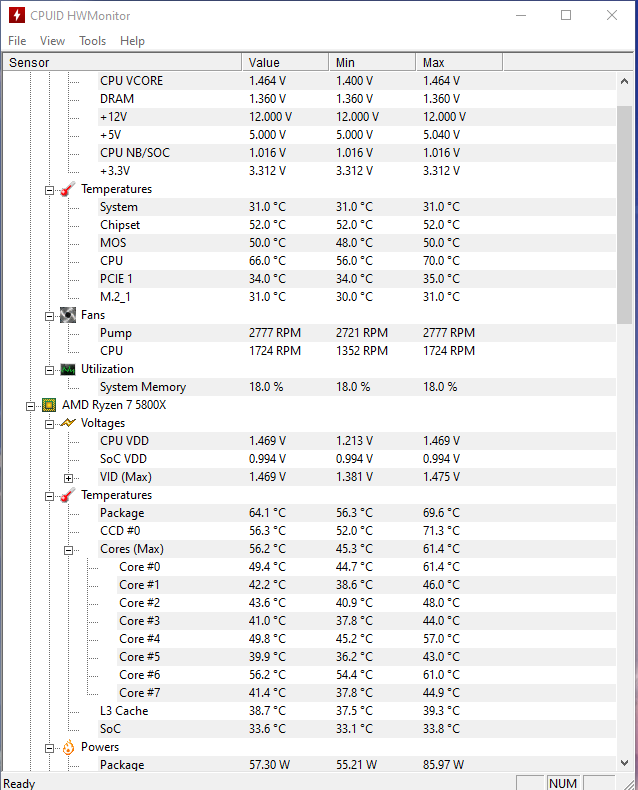The image size is (638, 790).
Task: Click the 2777 RPM Pump value
Action: [275, 333]
